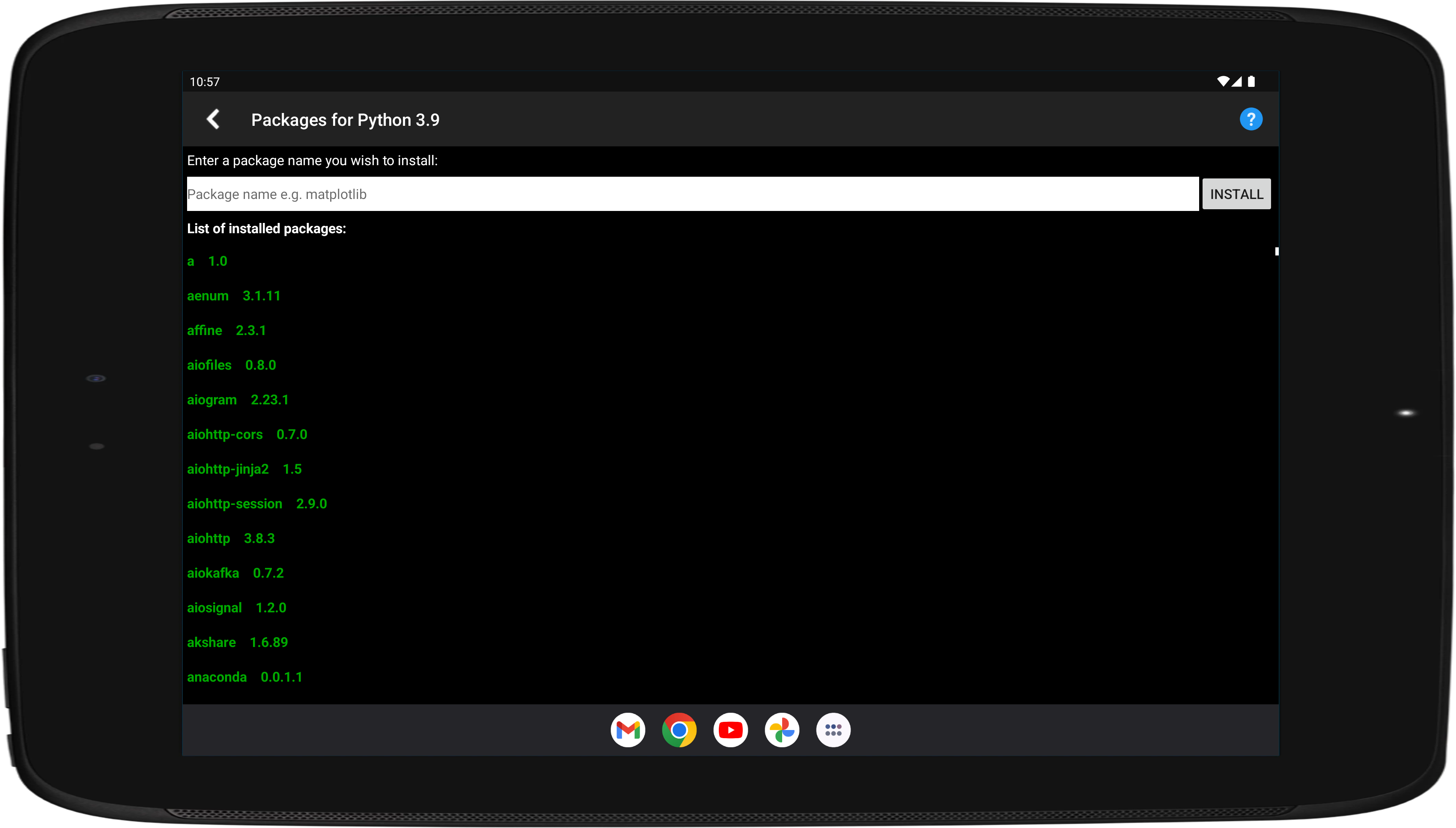1456x828 pixels.
Task: Go back using the arrow icon
Action: pyautogui.click(x=213, y=119)
